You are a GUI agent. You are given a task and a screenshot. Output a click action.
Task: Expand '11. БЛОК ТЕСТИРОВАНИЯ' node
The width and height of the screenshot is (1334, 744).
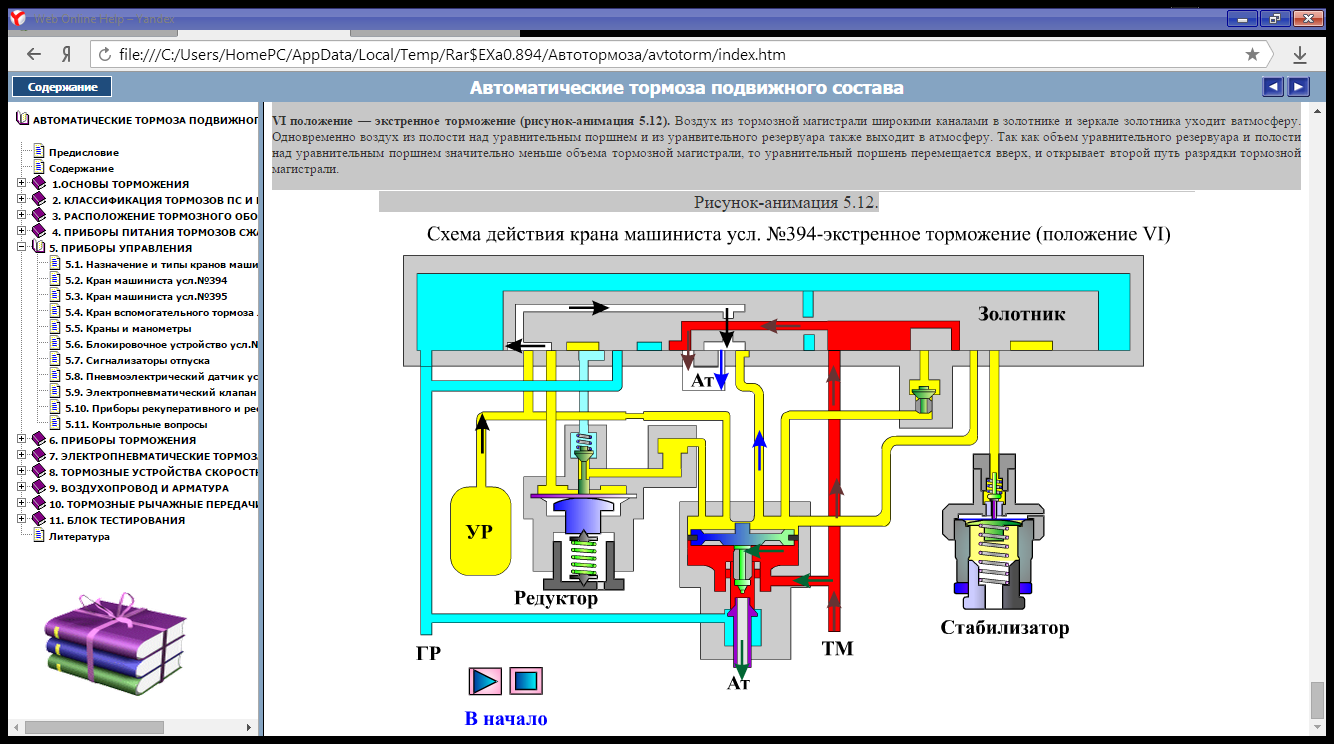click(22, 520)
